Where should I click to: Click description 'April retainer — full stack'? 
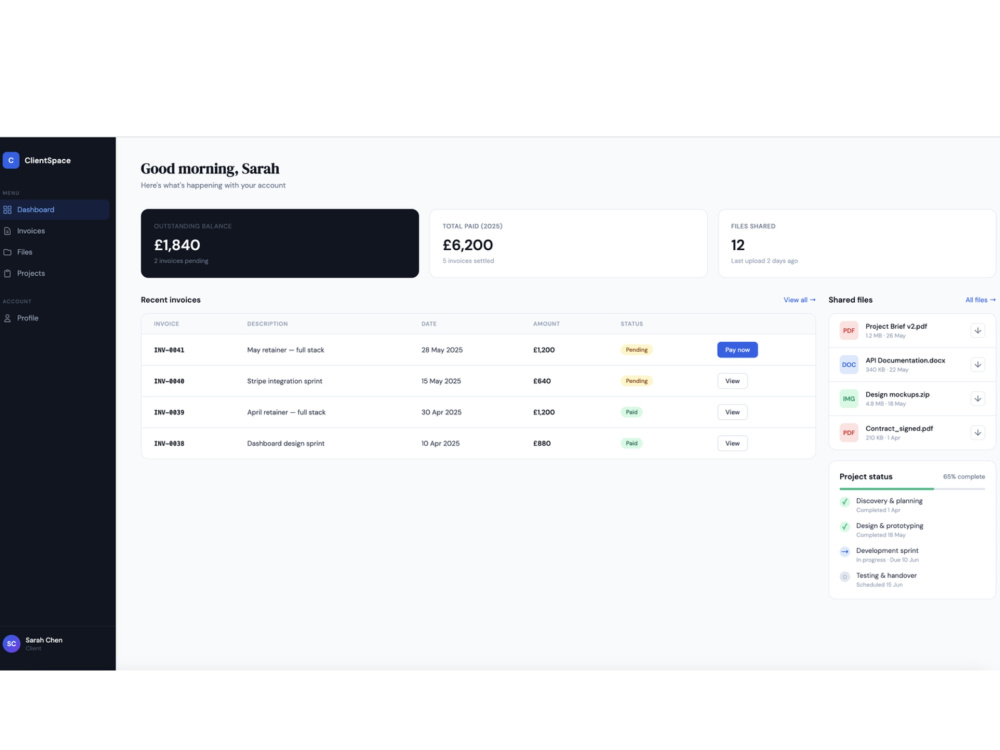[286, 413]
